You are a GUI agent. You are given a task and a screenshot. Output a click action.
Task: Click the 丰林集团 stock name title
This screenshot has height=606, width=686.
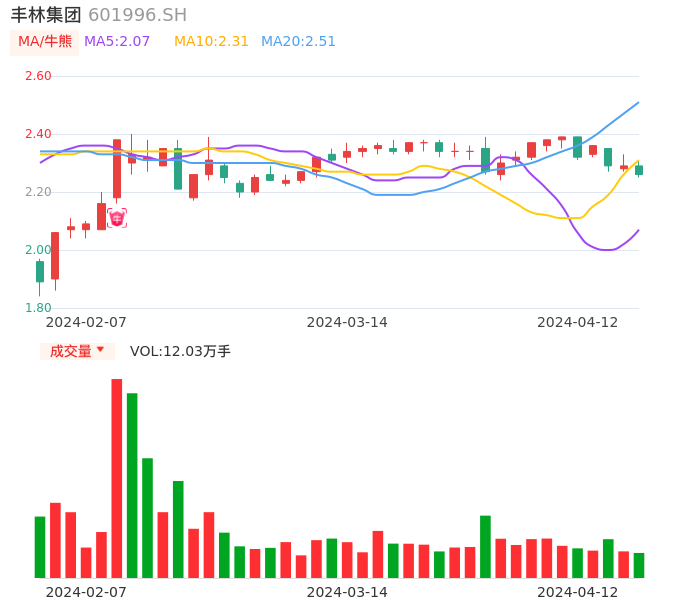coord(46,15)
